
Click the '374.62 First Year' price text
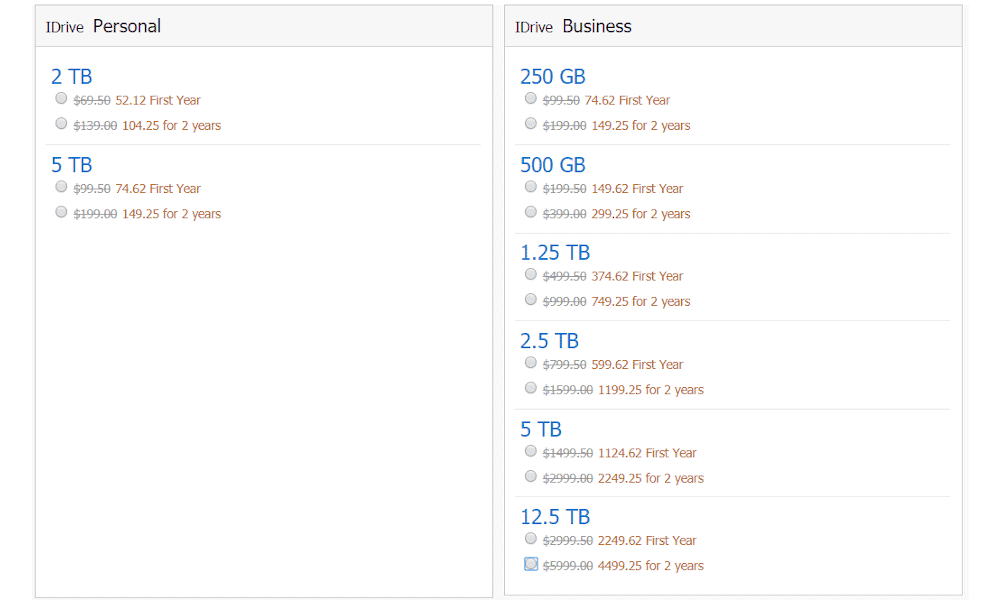[x=638, y=276]
